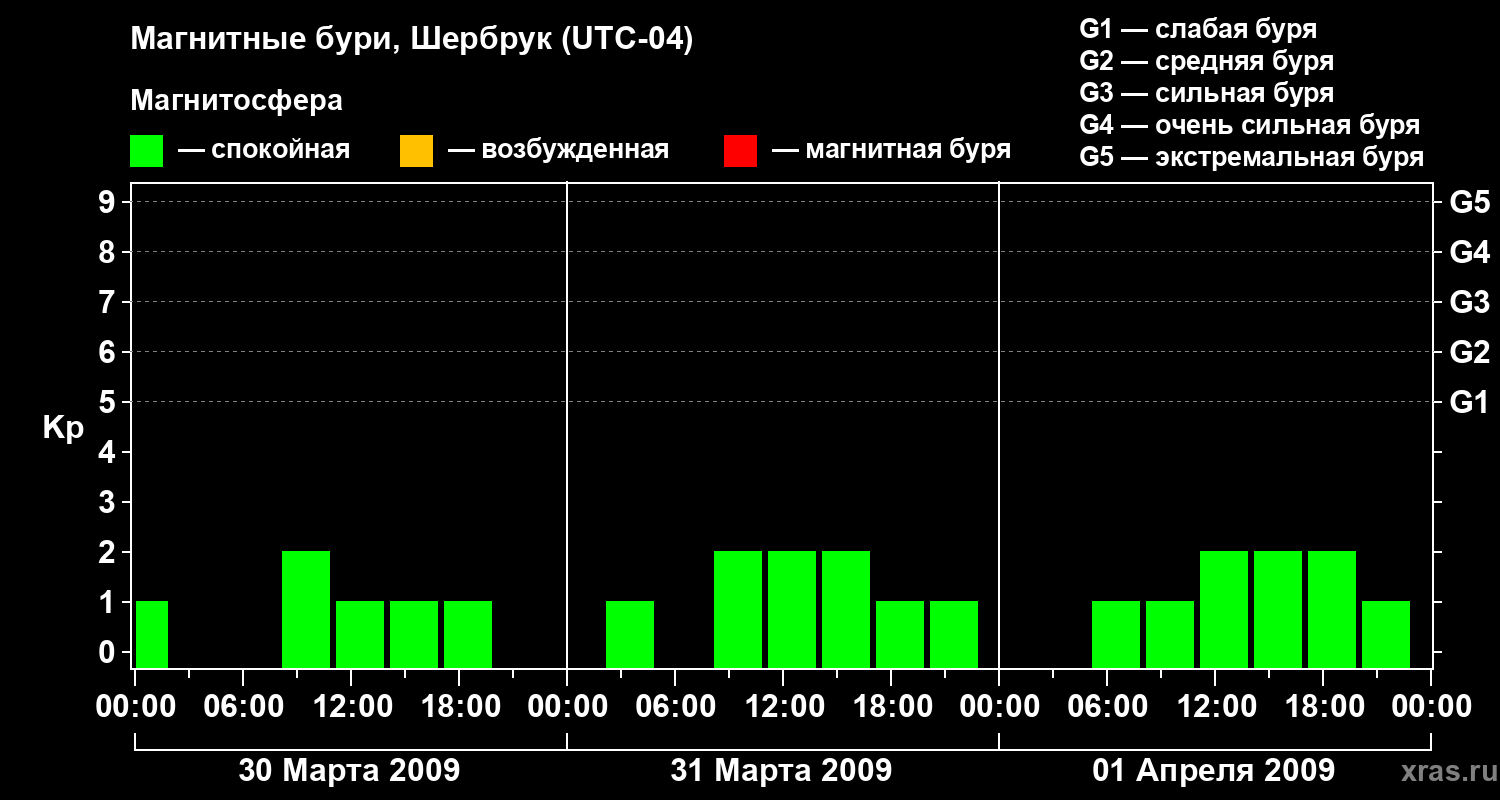Click the 31 March 14:00–17:00 bar at Kp 2

pos(846,609)
